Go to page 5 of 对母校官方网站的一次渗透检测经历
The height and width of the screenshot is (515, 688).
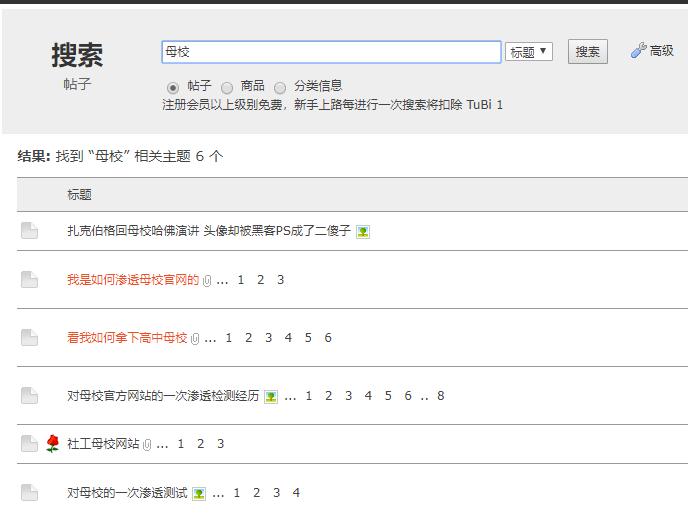click(388, 396)
